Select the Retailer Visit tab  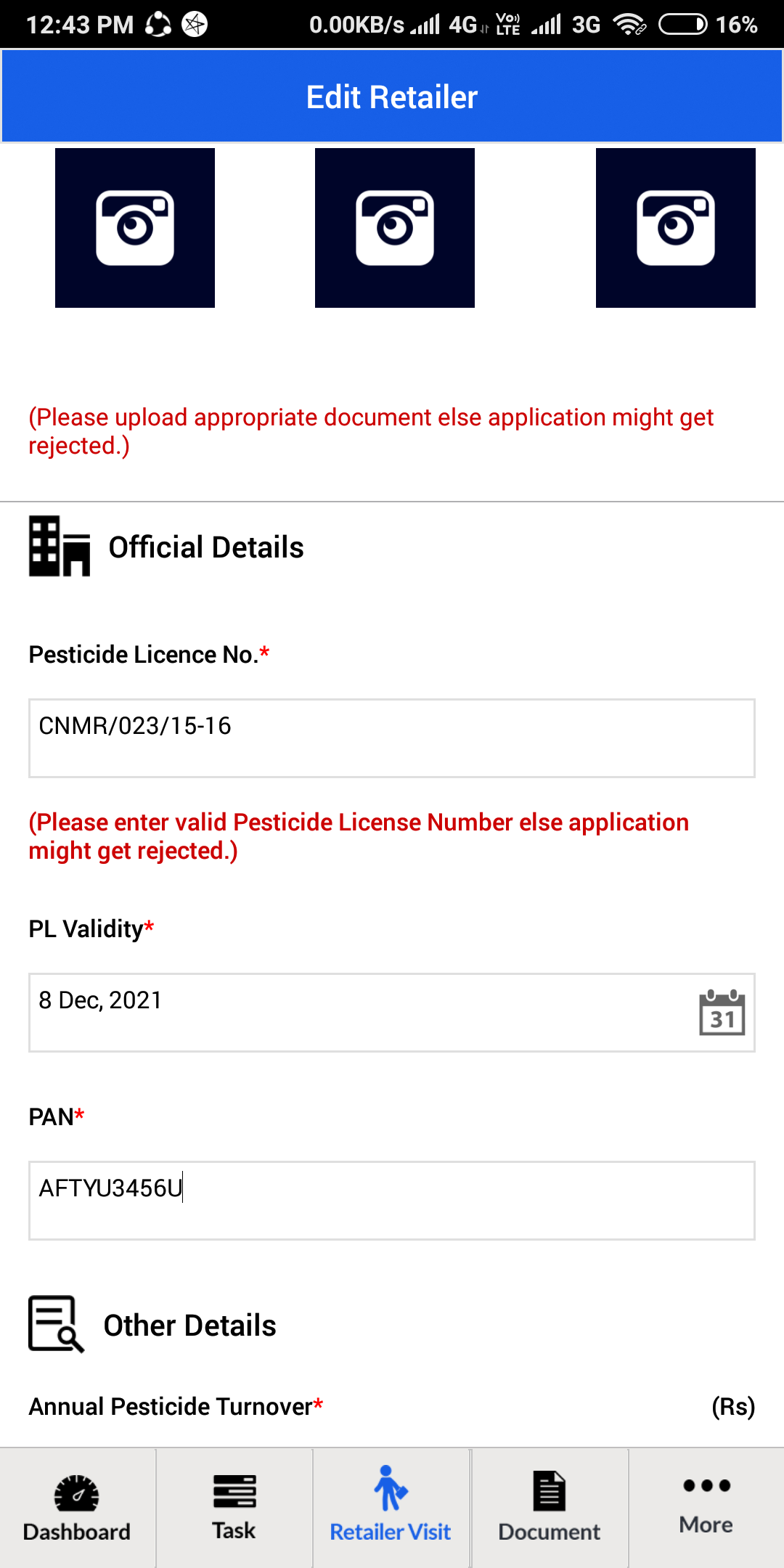pos(391,1508)
